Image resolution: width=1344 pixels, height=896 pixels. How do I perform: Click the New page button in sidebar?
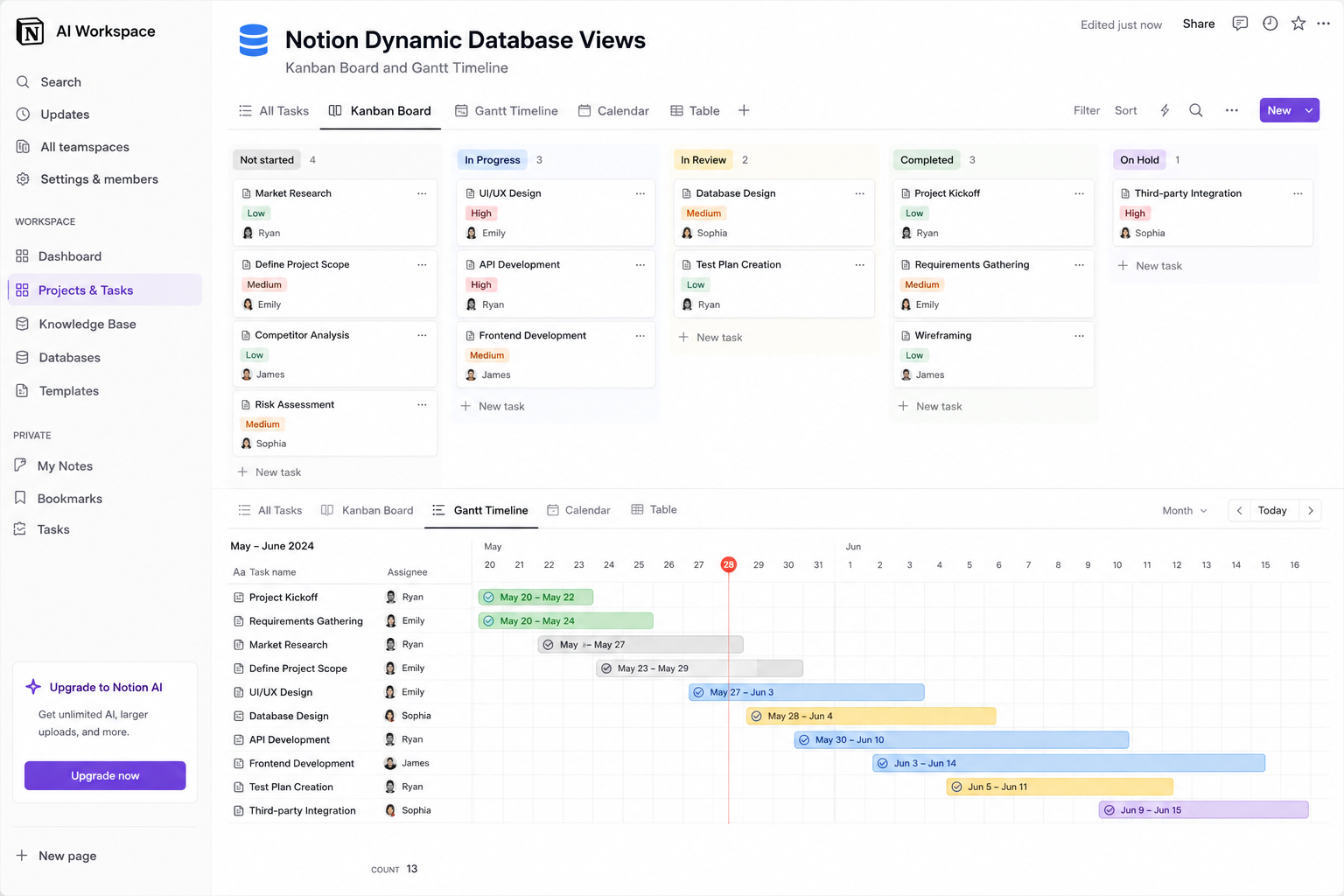click(x=56, y=857)
